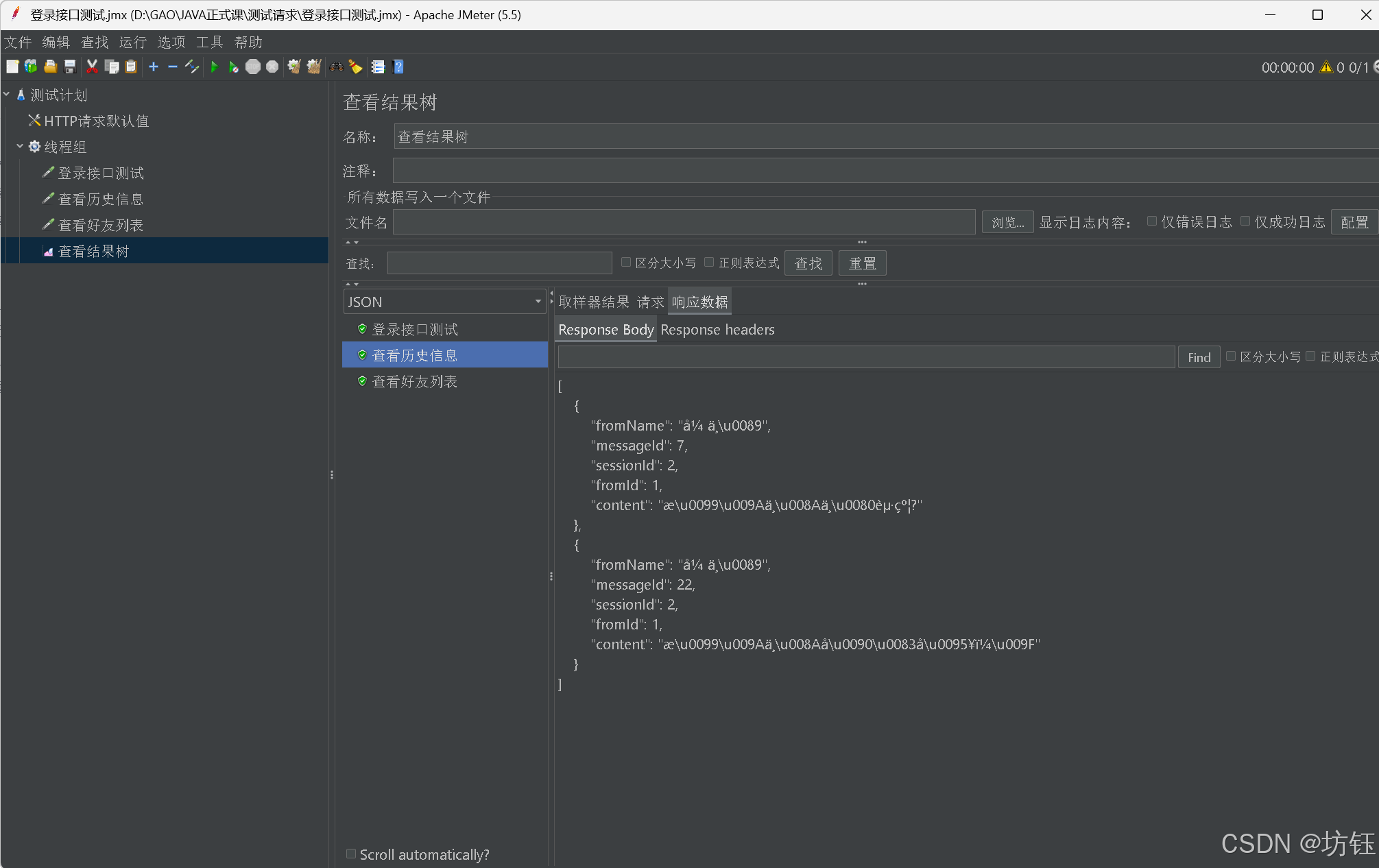This screenshot has height=868, width=1379.
Task: Toggle 正则表达式 checkbox next to 查找 field
Action: [709, 263]
